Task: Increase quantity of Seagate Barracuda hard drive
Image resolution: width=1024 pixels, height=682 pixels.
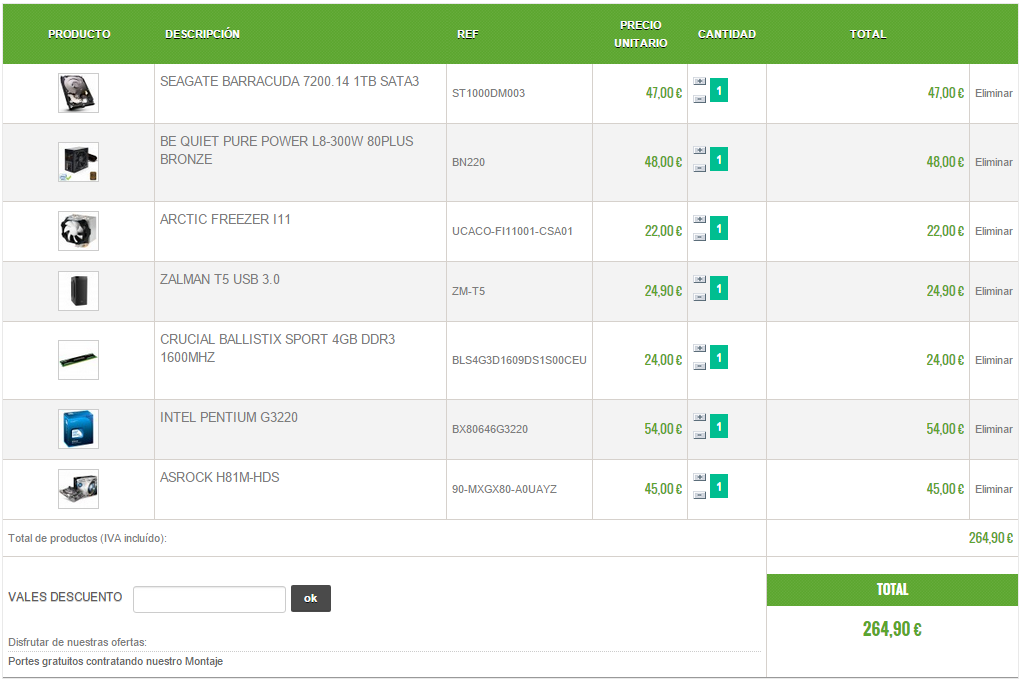Action: [699, 82]
